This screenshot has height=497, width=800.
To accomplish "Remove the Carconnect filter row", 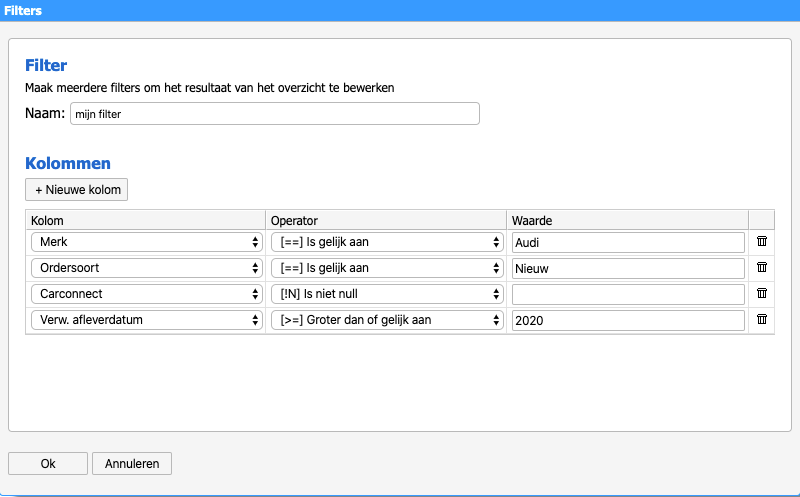I will (x=762, y=293).
